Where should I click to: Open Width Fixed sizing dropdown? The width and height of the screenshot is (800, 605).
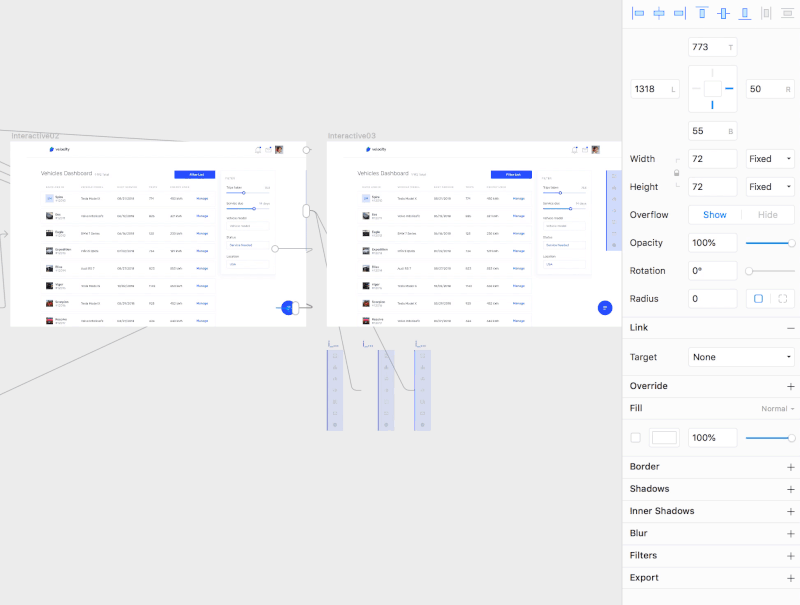pyautogui.click(x=770, y=159)
